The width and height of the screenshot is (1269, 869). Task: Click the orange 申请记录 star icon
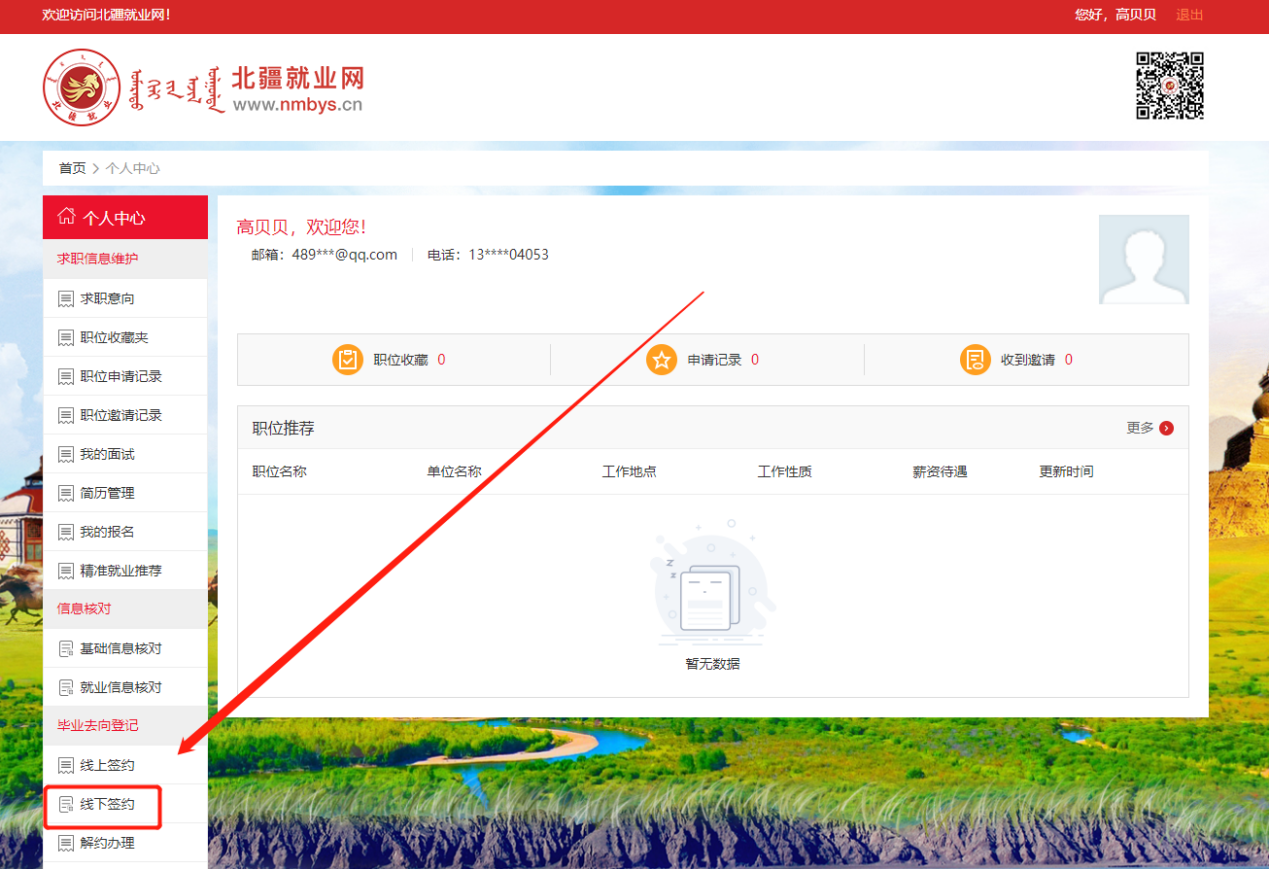pyautogui.click(x=661, y=360)
